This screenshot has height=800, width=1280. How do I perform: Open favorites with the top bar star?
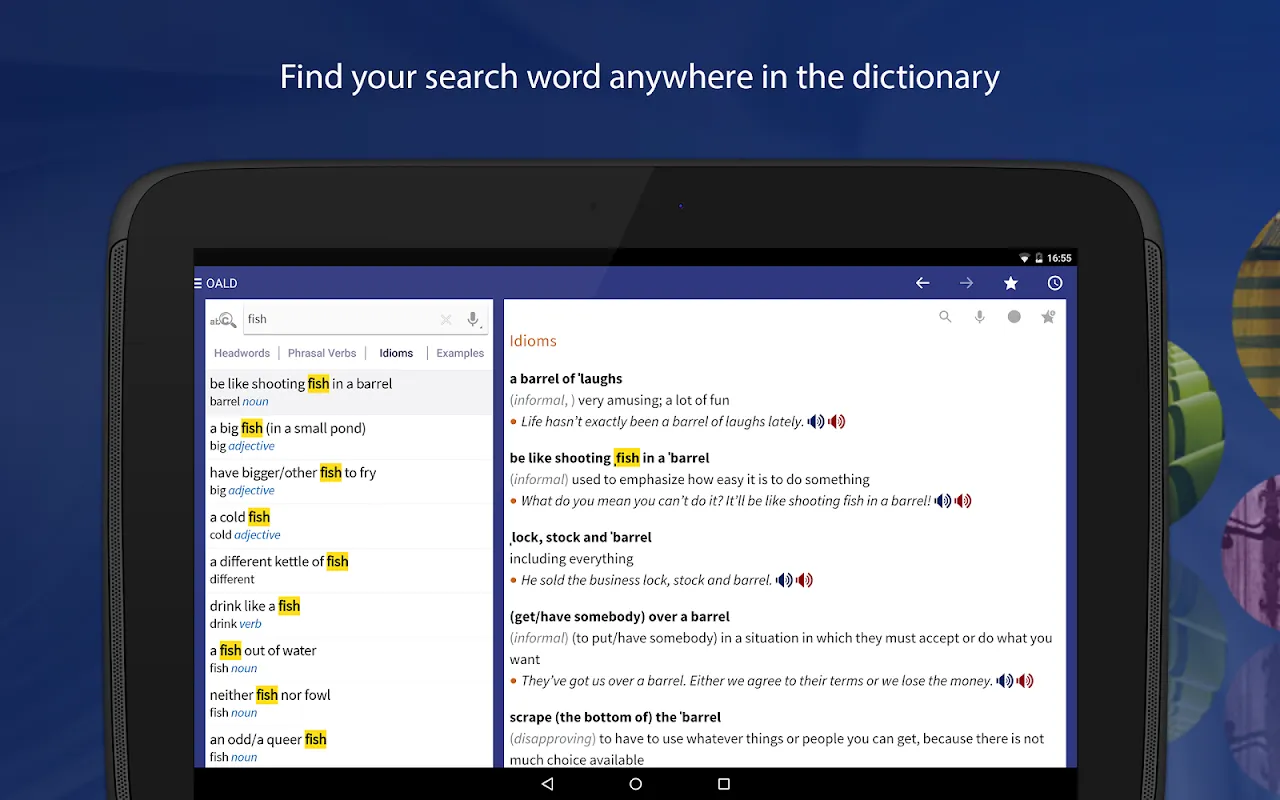point(1011,283)
